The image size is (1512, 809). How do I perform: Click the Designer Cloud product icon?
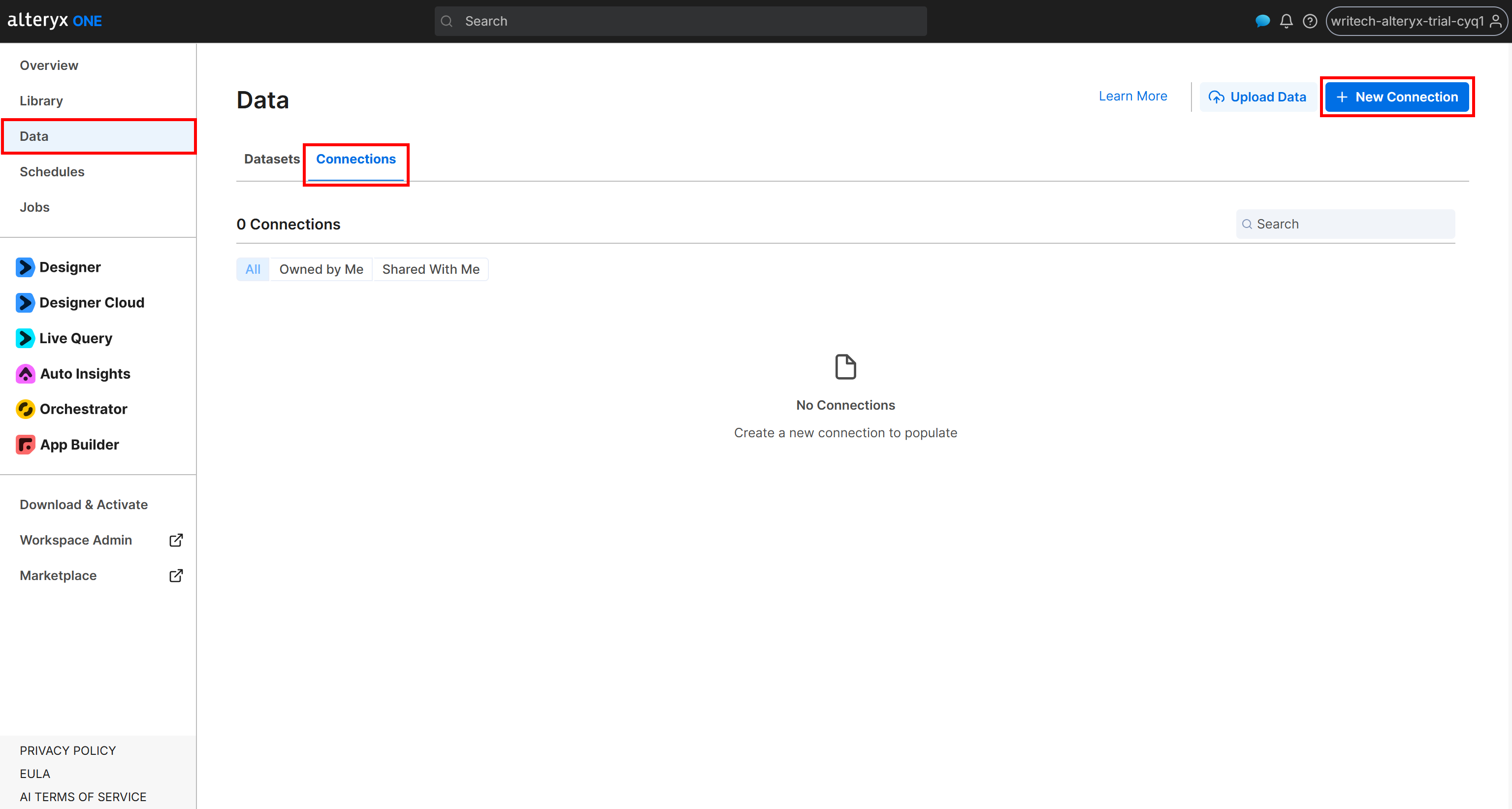click(x=25, y=302)
